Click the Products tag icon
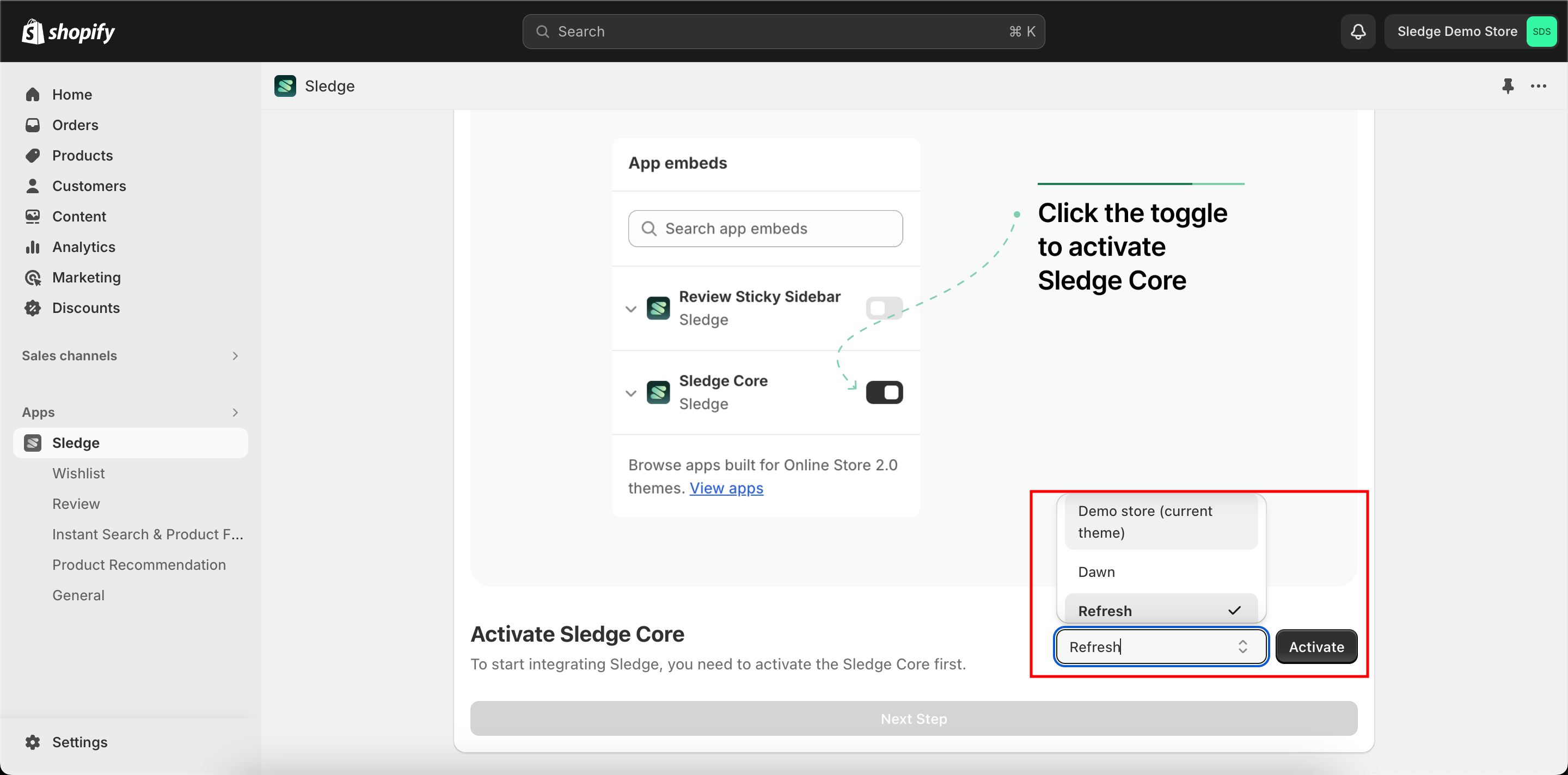1568x775 pixels. 33,155
